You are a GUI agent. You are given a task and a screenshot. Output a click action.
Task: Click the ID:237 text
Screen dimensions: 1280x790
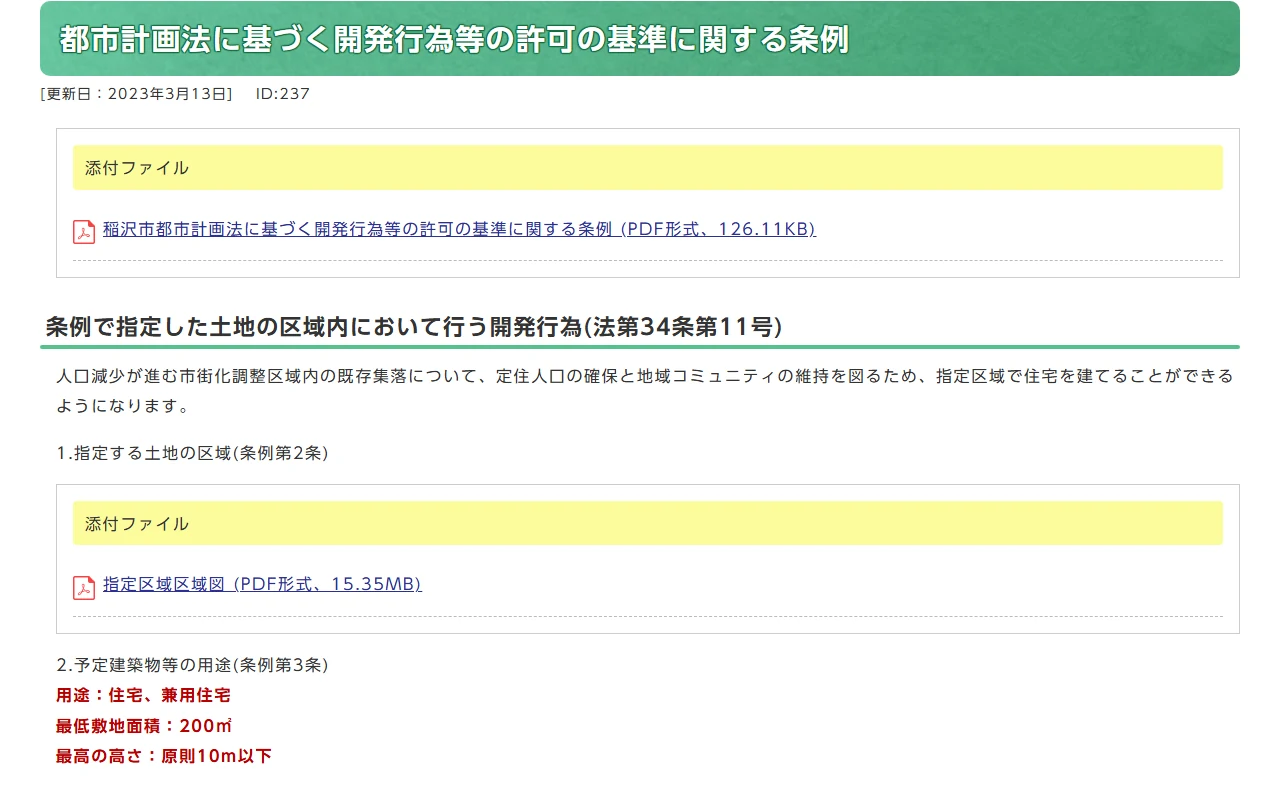point(283,94)
